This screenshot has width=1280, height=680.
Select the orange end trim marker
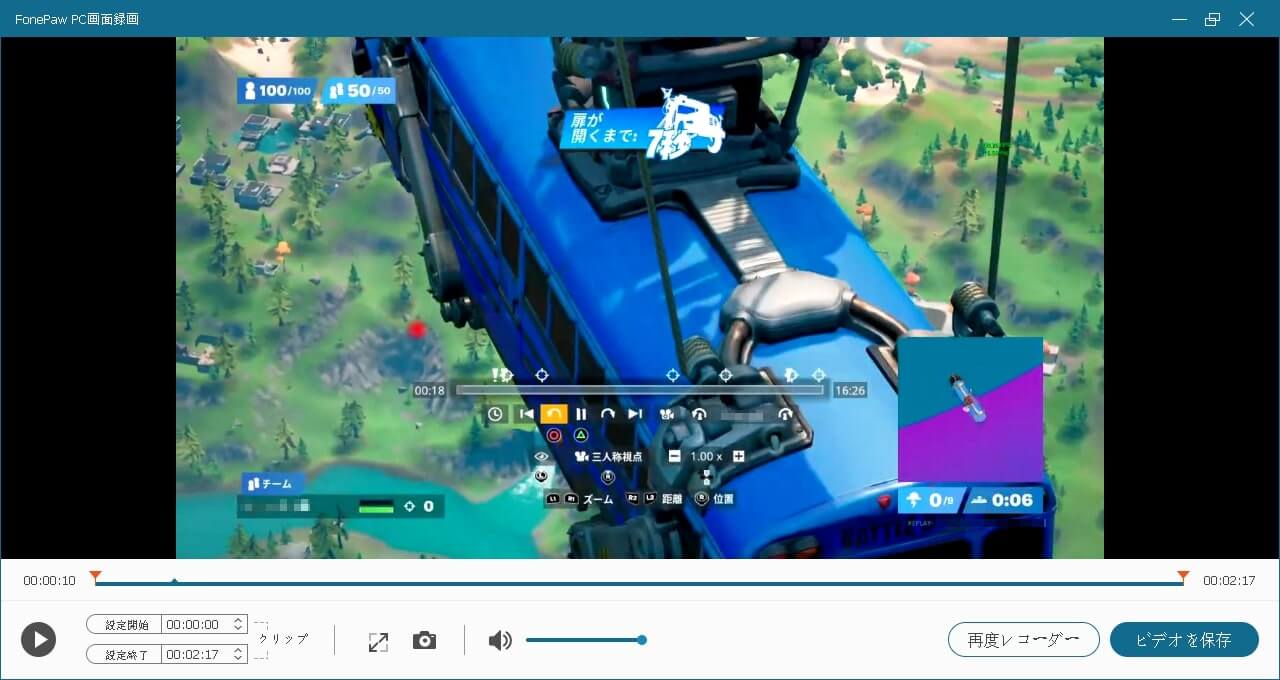point(1183,577)
